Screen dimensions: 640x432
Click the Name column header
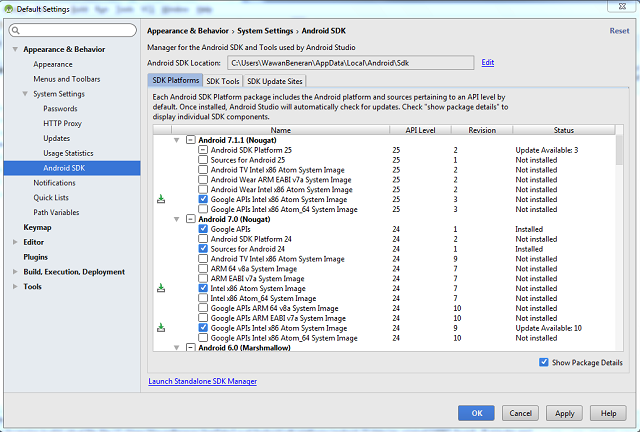point(280,130)
